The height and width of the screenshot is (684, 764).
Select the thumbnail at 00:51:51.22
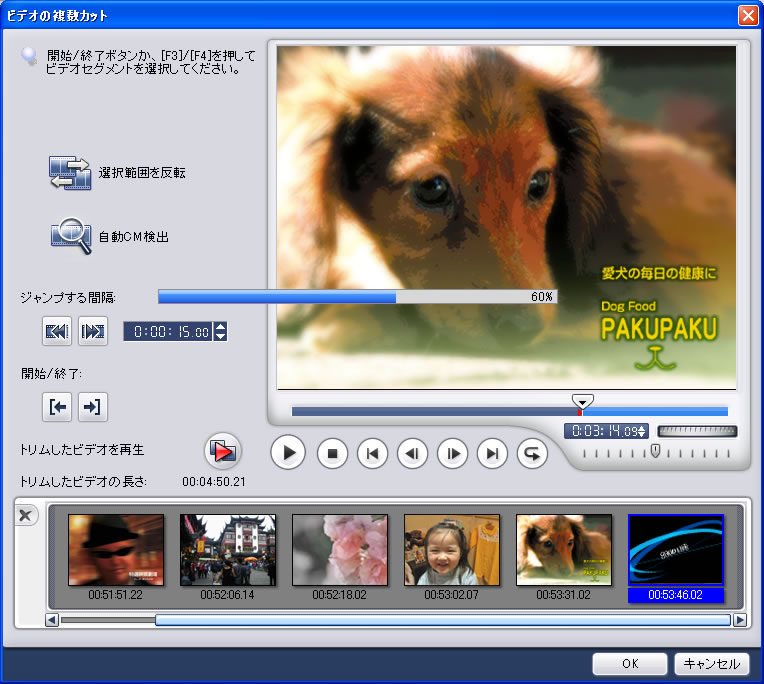pyautogui.click(x=116, y=550)
